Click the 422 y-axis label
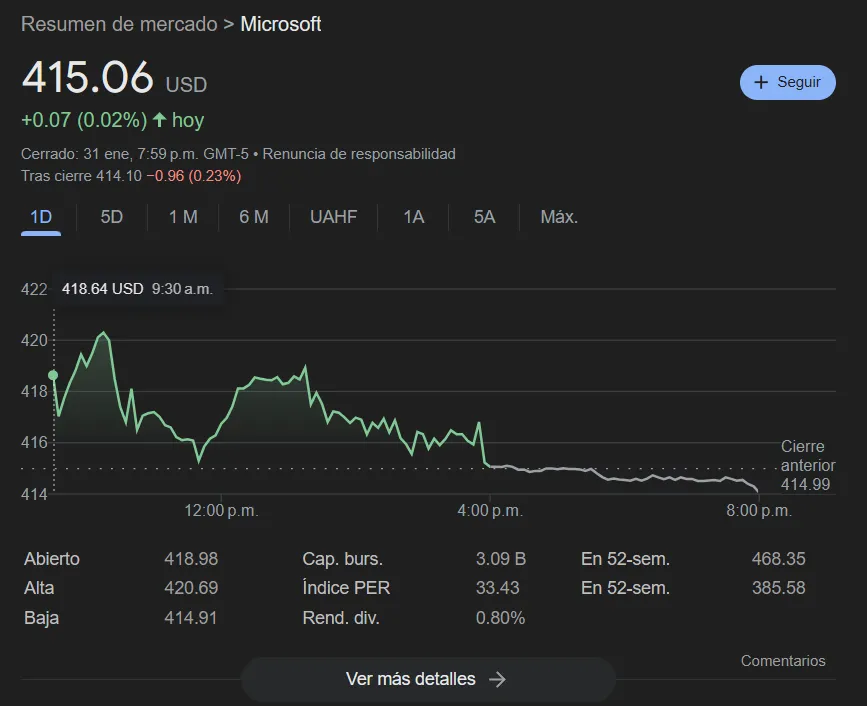The image size is (867, 706). pyautogui.click(x=34, y=289)
